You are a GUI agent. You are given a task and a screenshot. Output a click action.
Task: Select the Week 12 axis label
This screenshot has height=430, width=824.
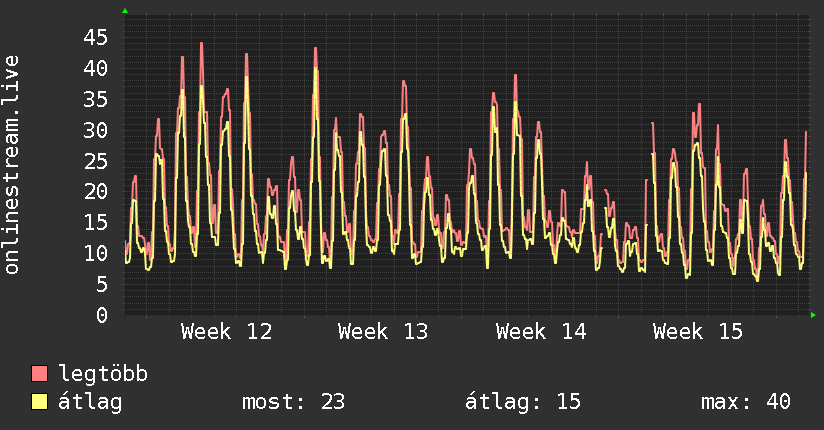click(226, 332)
